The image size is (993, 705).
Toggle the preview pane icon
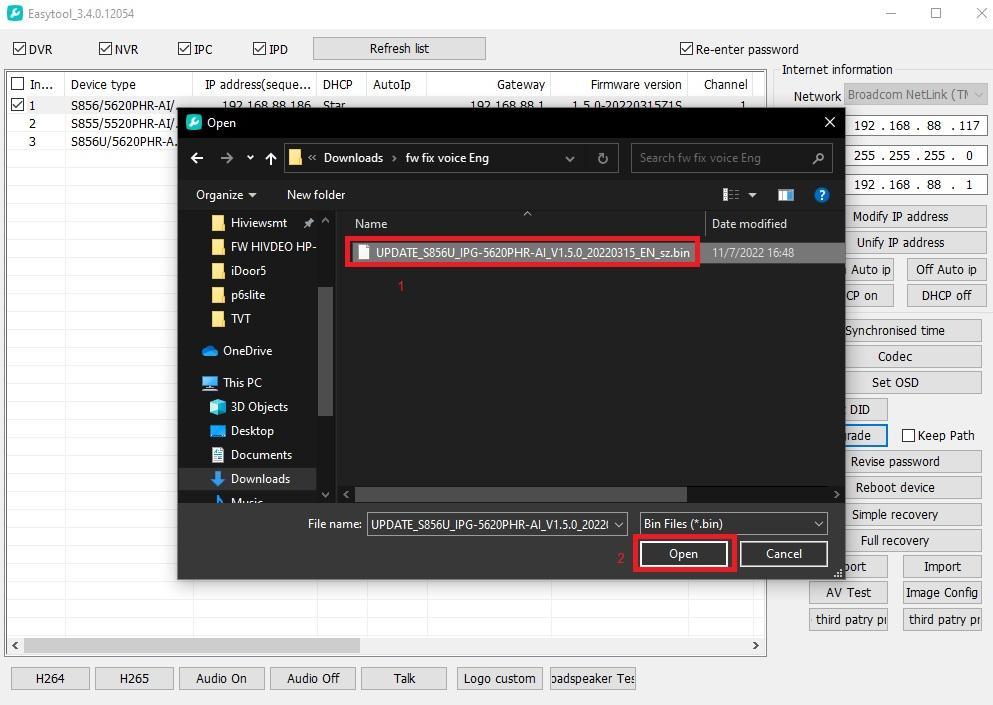[x=786, y=195]
